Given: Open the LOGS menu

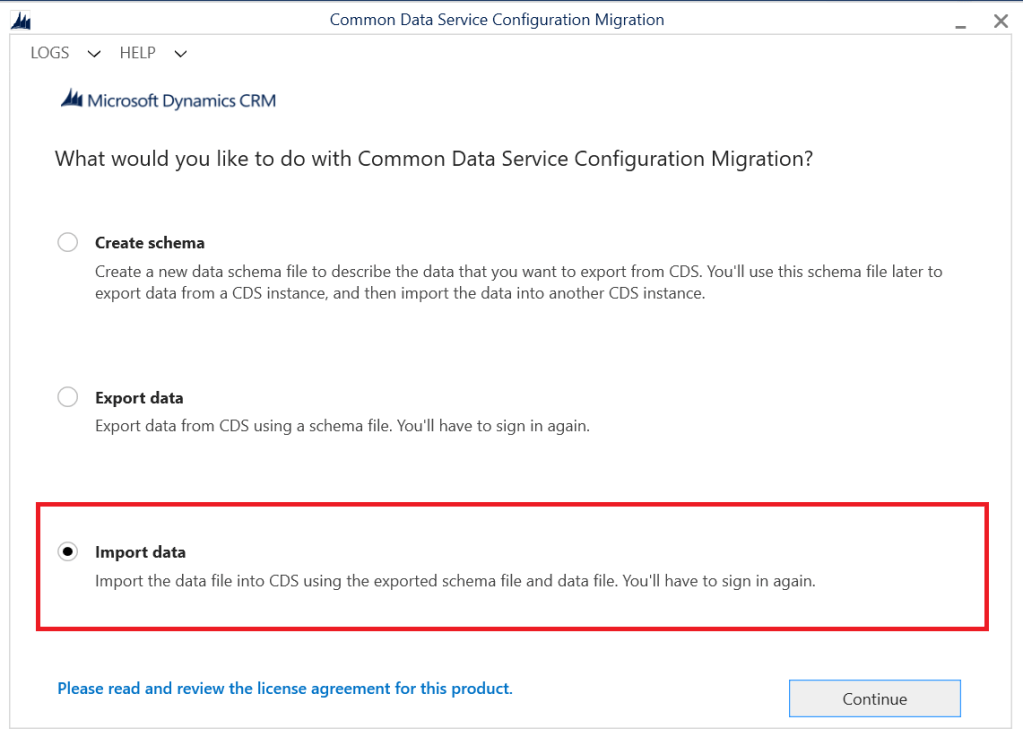Looking at the screenshot, I should click(x=50, y=53).
